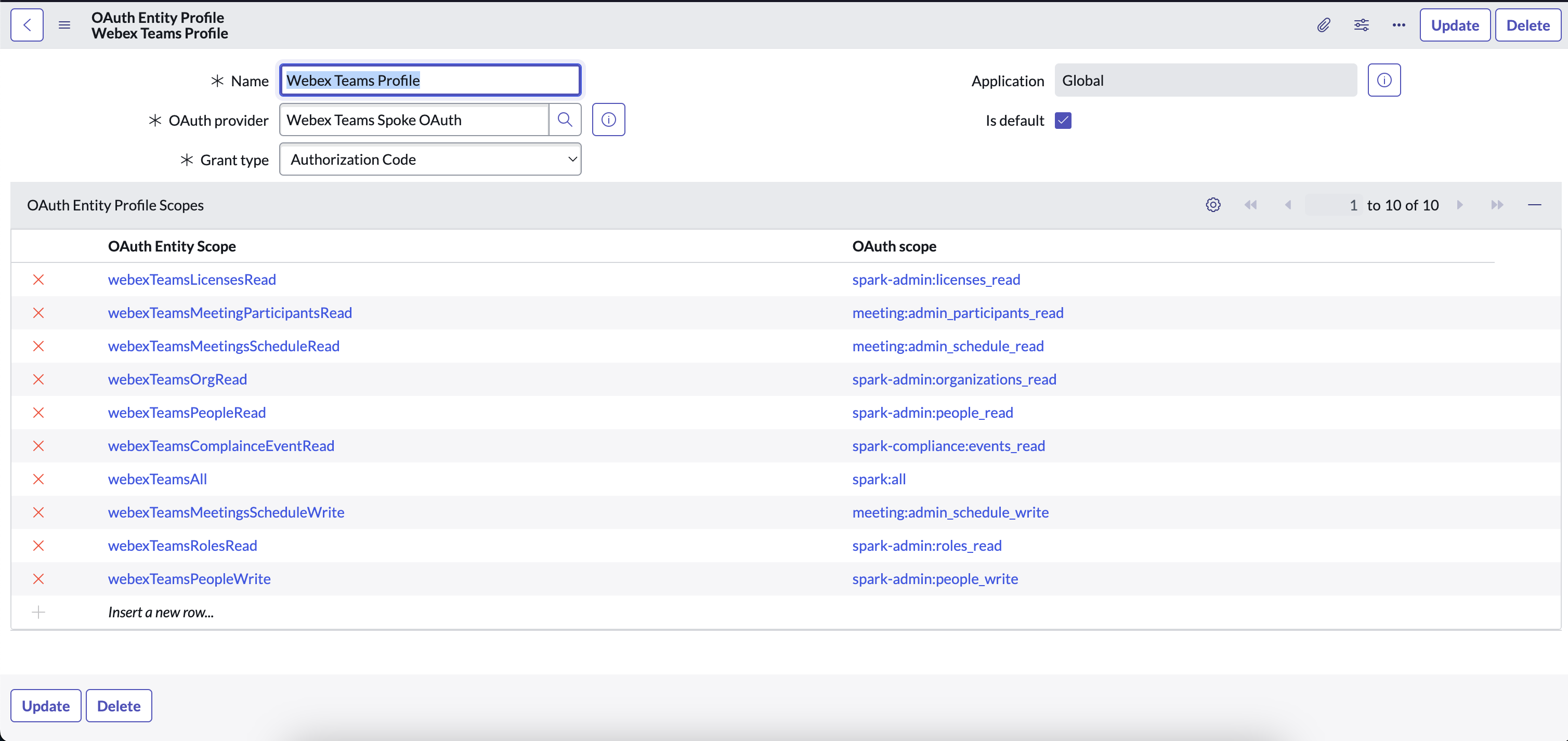Open the spark:all scope link

(x=879, y=480)
